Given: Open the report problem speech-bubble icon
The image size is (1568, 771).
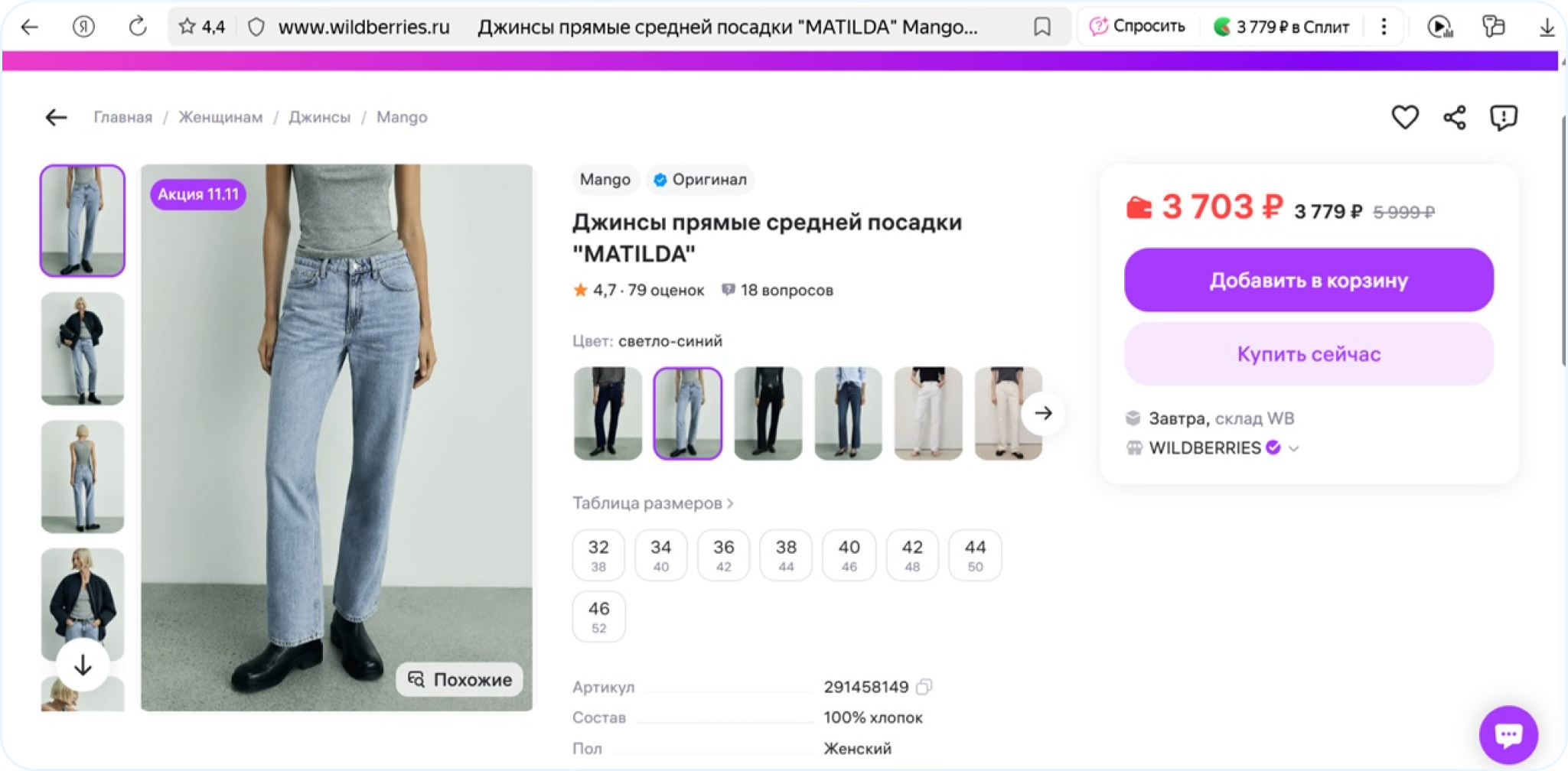Looking at the screenshot, I should pos(1503,117).
